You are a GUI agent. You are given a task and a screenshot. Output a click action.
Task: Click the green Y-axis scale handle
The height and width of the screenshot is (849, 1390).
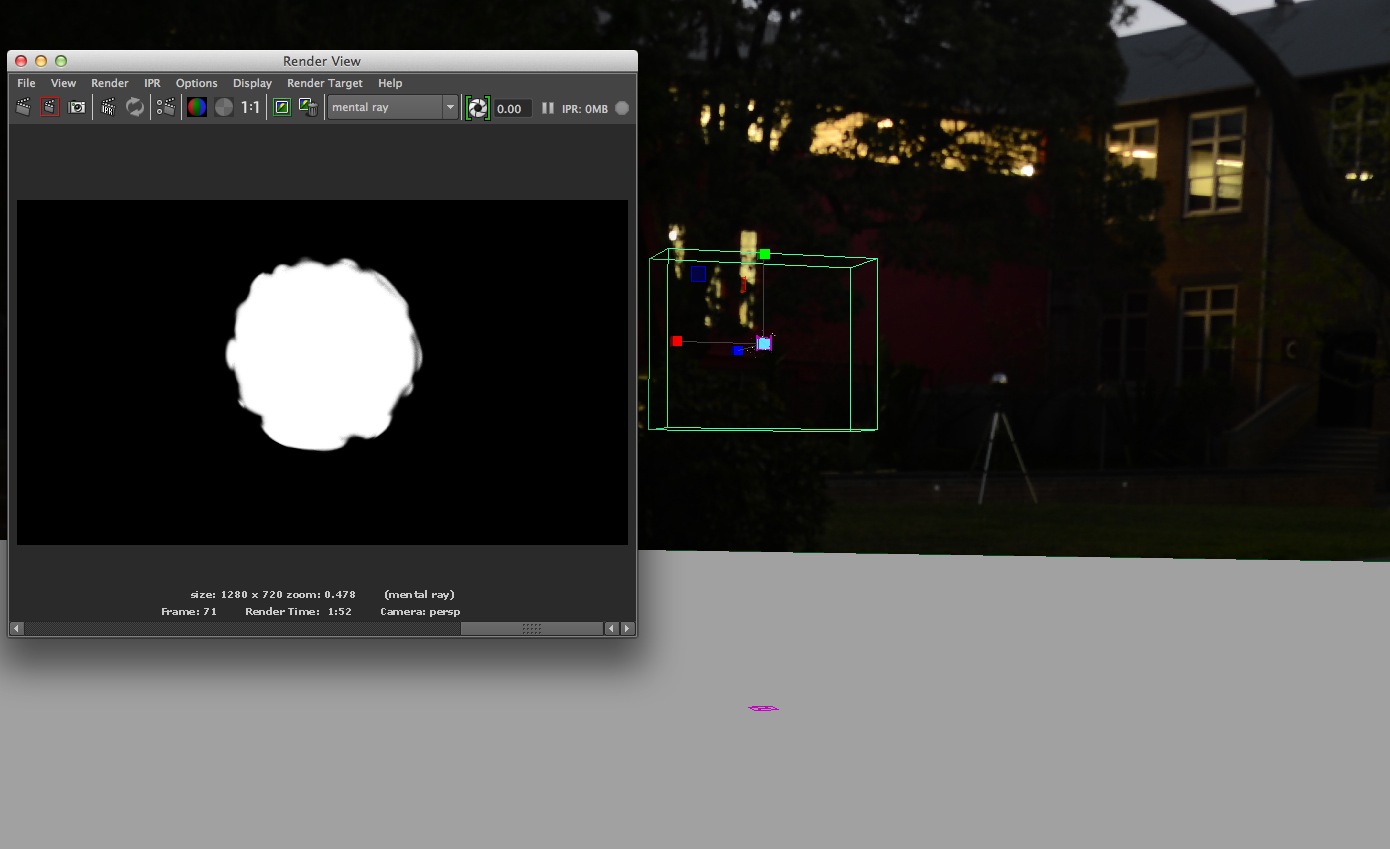(x=765, y=254)
